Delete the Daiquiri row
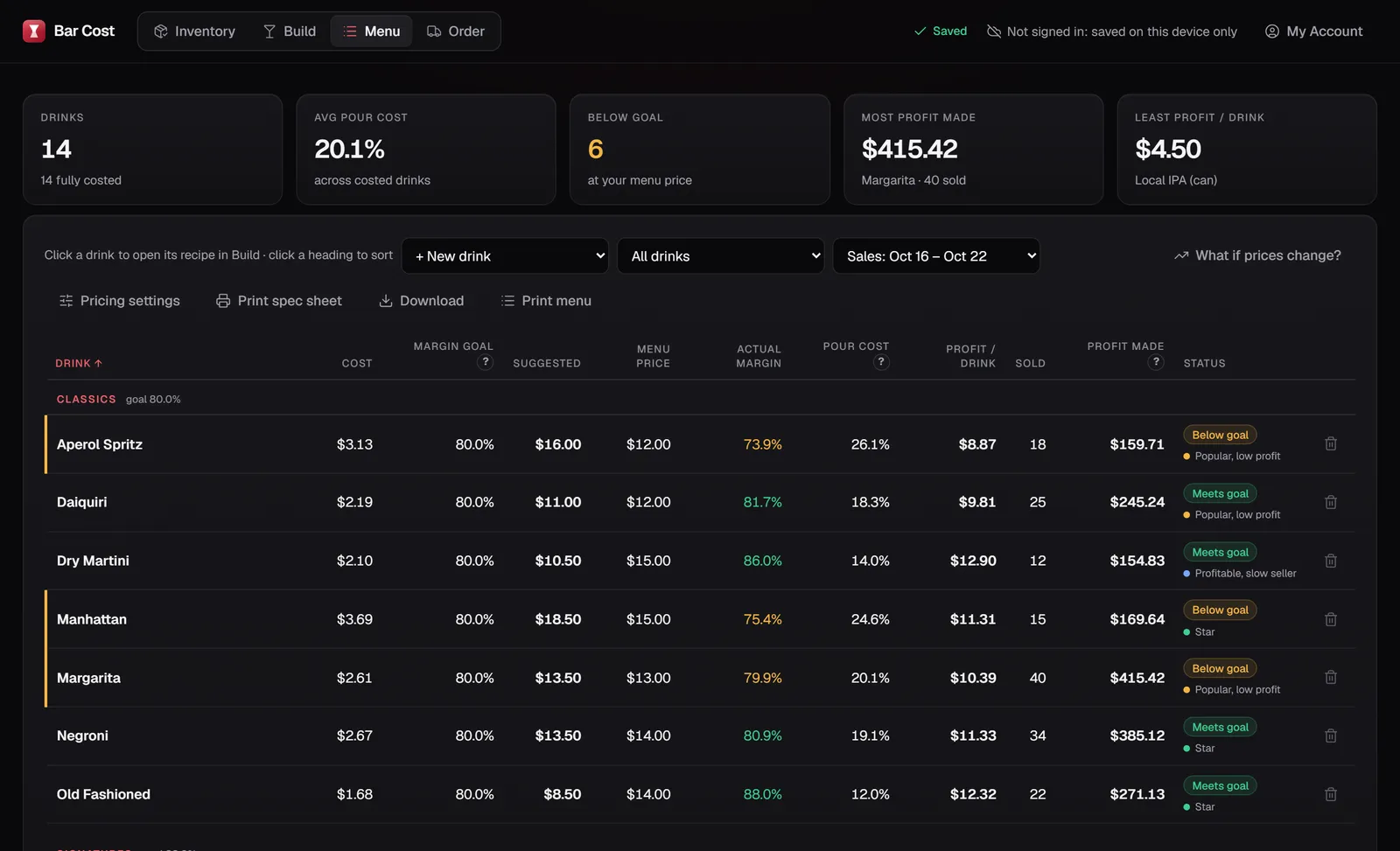Image resolution: width=1400 pixels, height=851 pixels. 1331,502
